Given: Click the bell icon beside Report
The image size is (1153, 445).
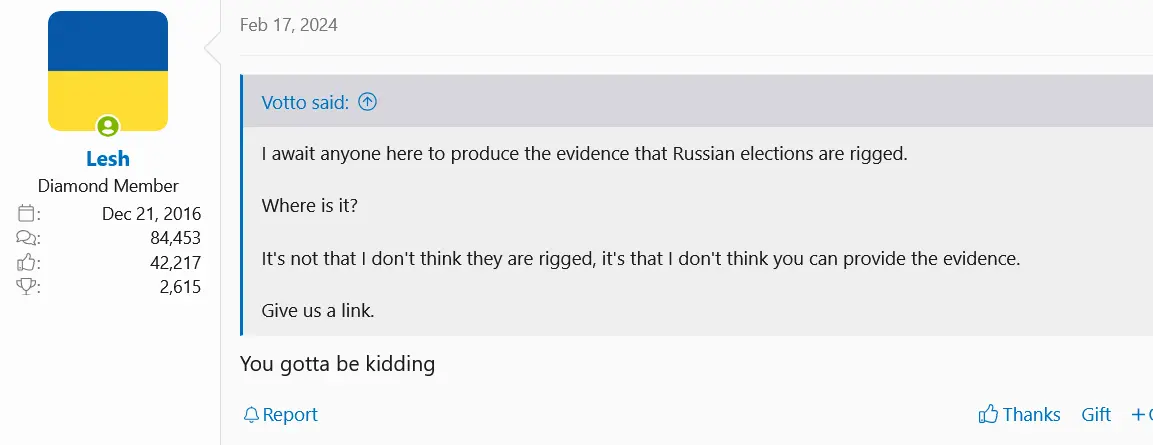Looking at the screenshot, I should tap(251, 415).
